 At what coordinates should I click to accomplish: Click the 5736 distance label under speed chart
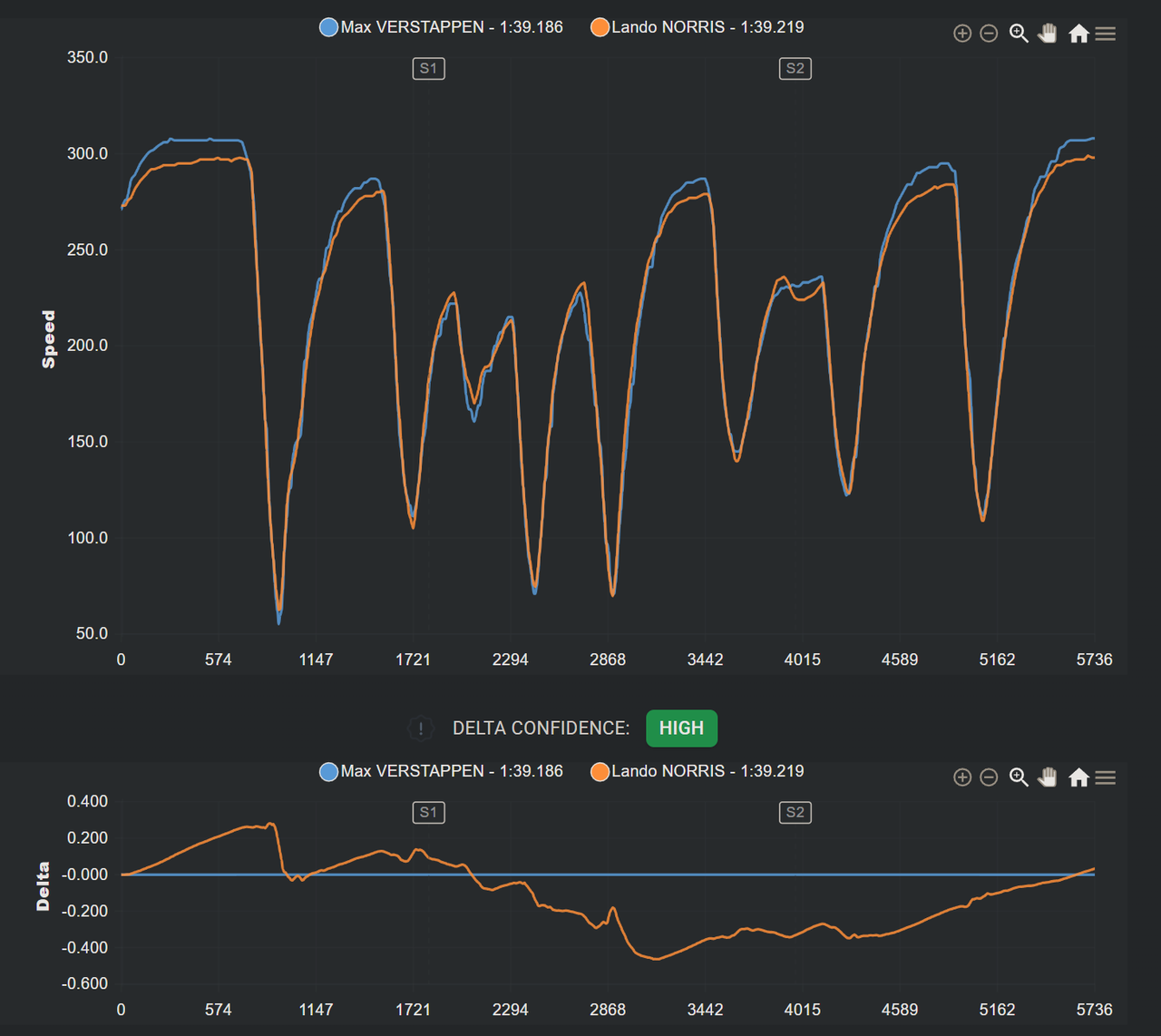pyautogui.click(x=1094, y=660)
